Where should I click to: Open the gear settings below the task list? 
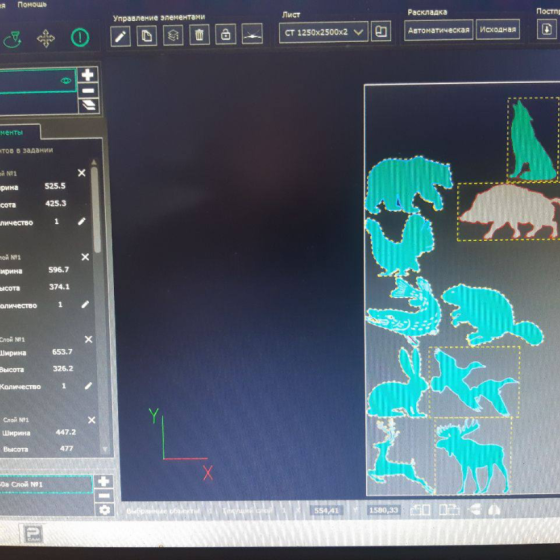[x=104, y=510]
